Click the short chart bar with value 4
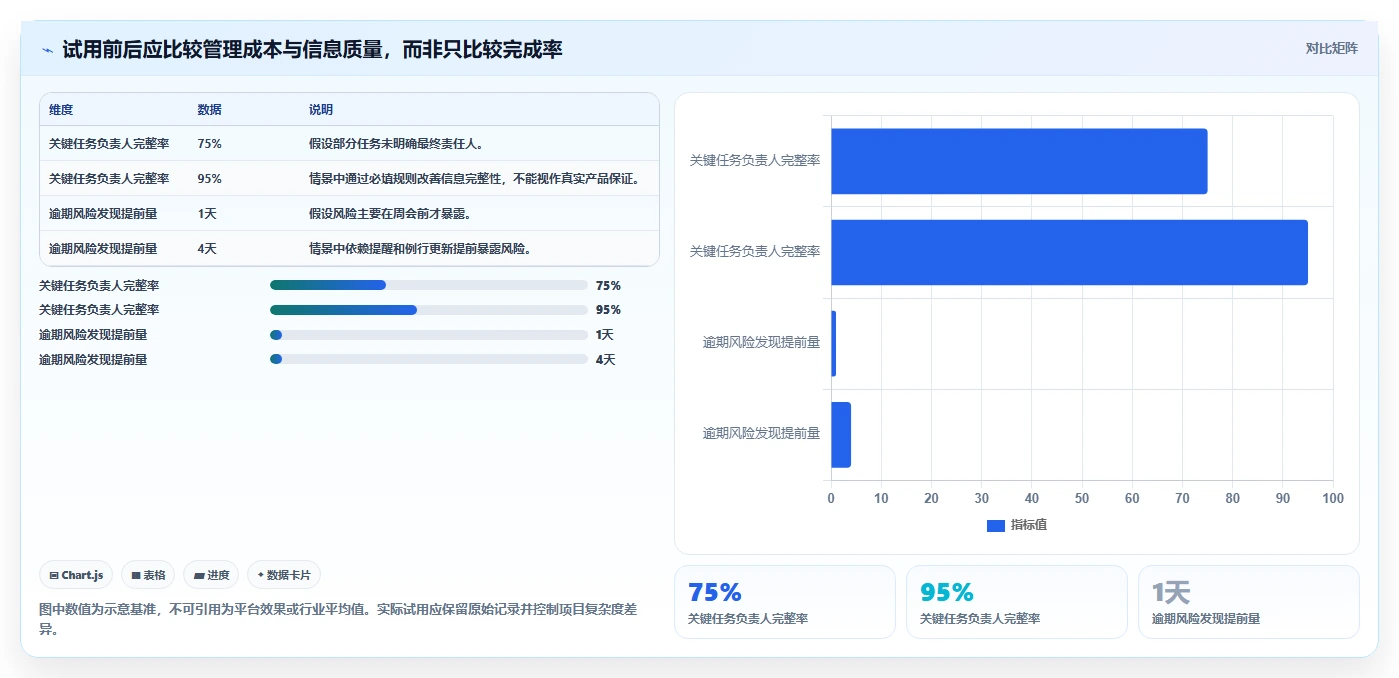Image resolution: width=1399 pixels, height=678 pixels. [841, 435]
